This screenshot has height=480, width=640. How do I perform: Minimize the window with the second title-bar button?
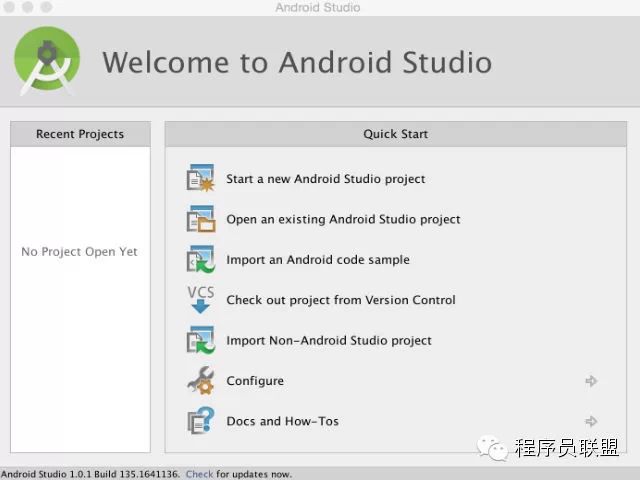click(x=28, y=7)
